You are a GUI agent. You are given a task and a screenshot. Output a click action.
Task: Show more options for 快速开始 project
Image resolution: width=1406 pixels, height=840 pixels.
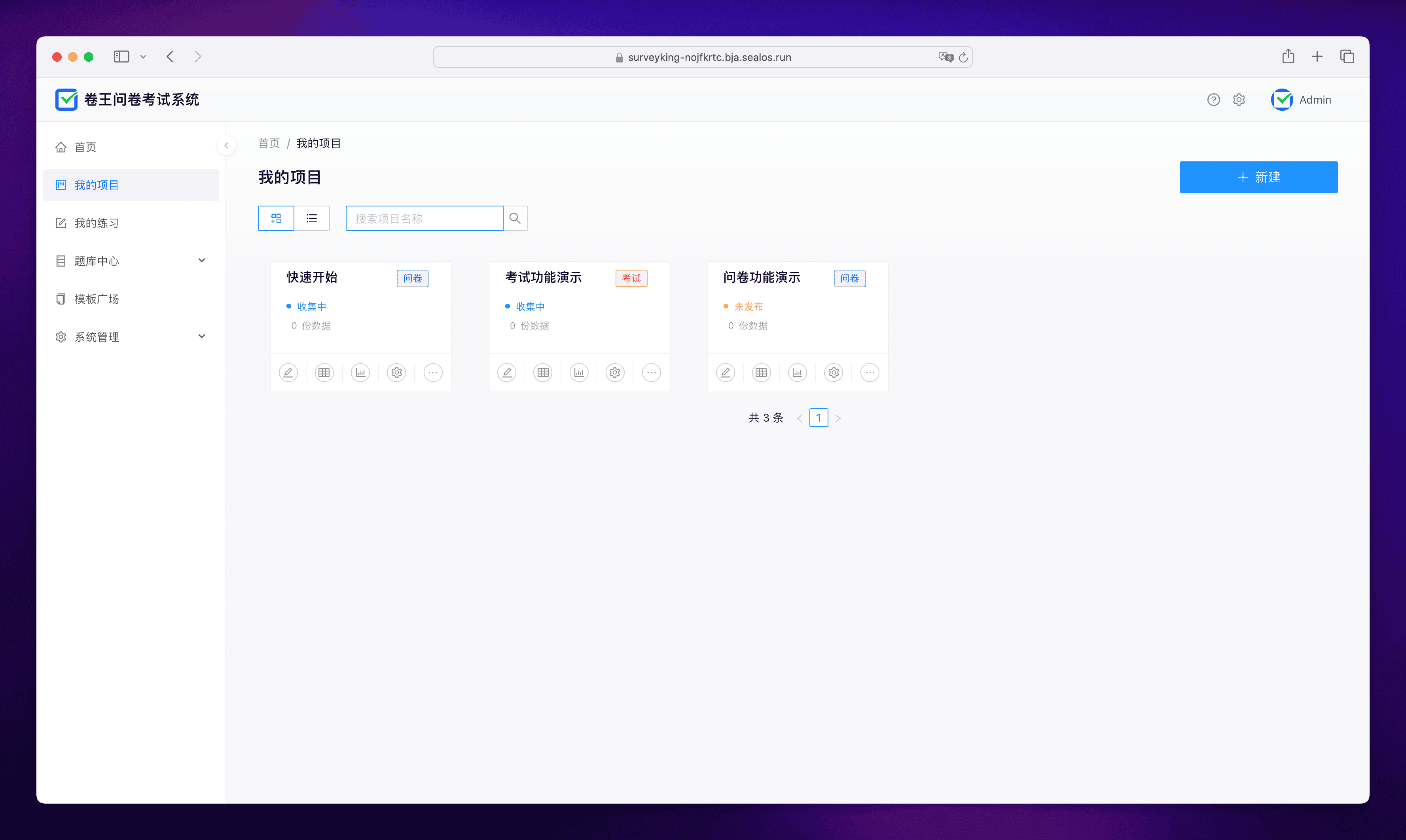tap(433, 373)
